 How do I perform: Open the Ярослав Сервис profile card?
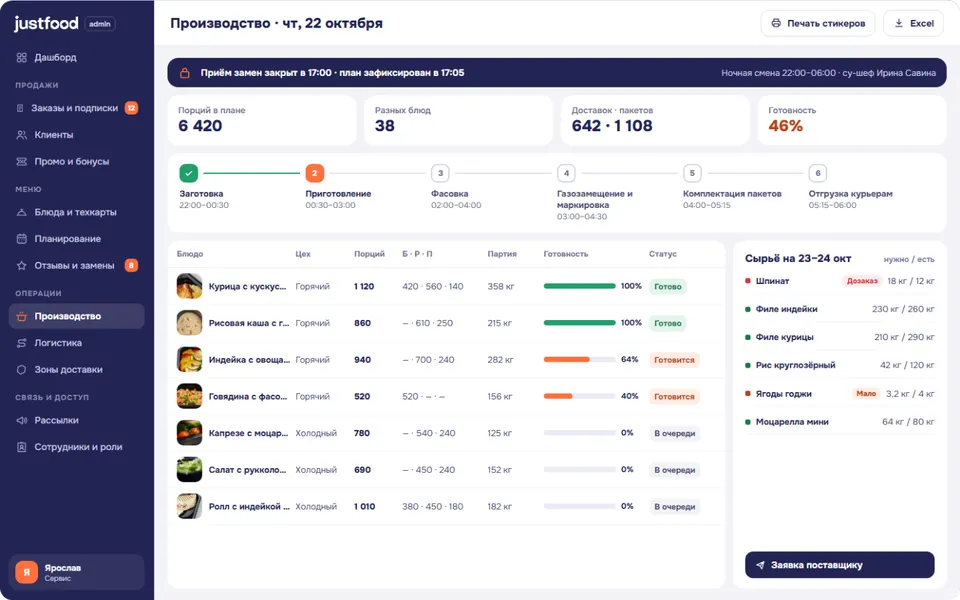click(x=77, y=572)
